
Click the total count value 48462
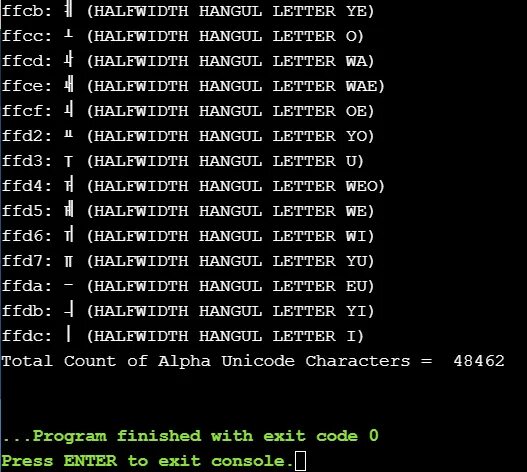coord(479,361)
